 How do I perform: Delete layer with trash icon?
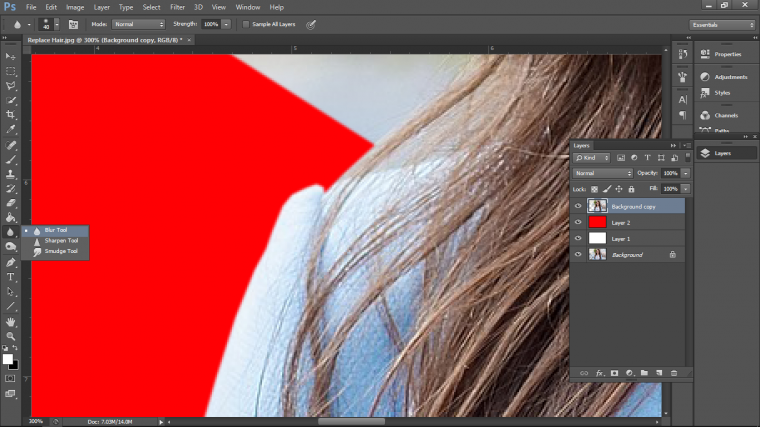pos(674,373)
